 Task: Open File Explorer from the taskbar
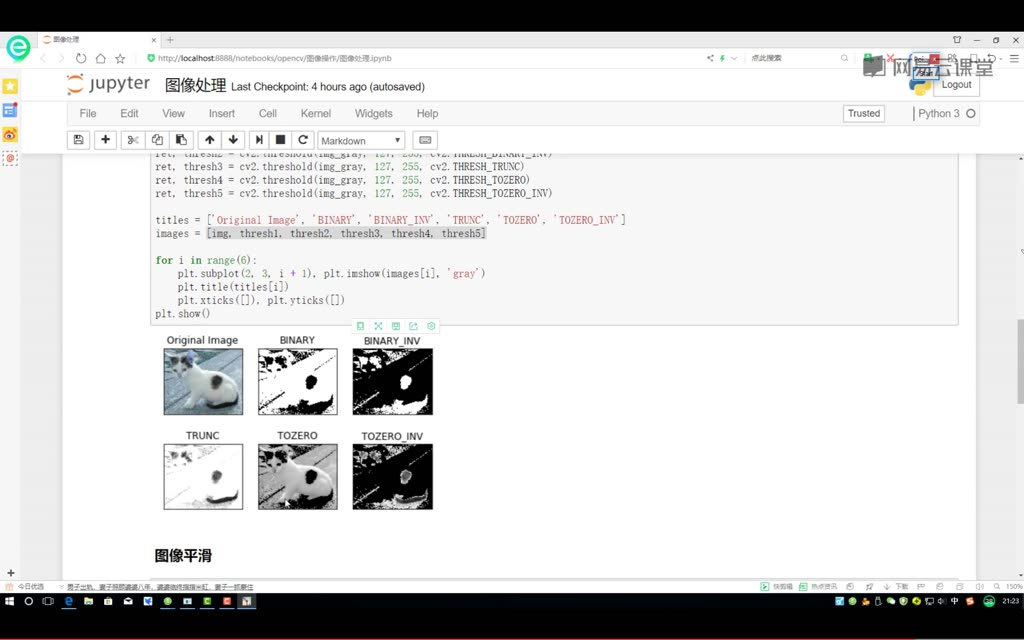point(89,601)
